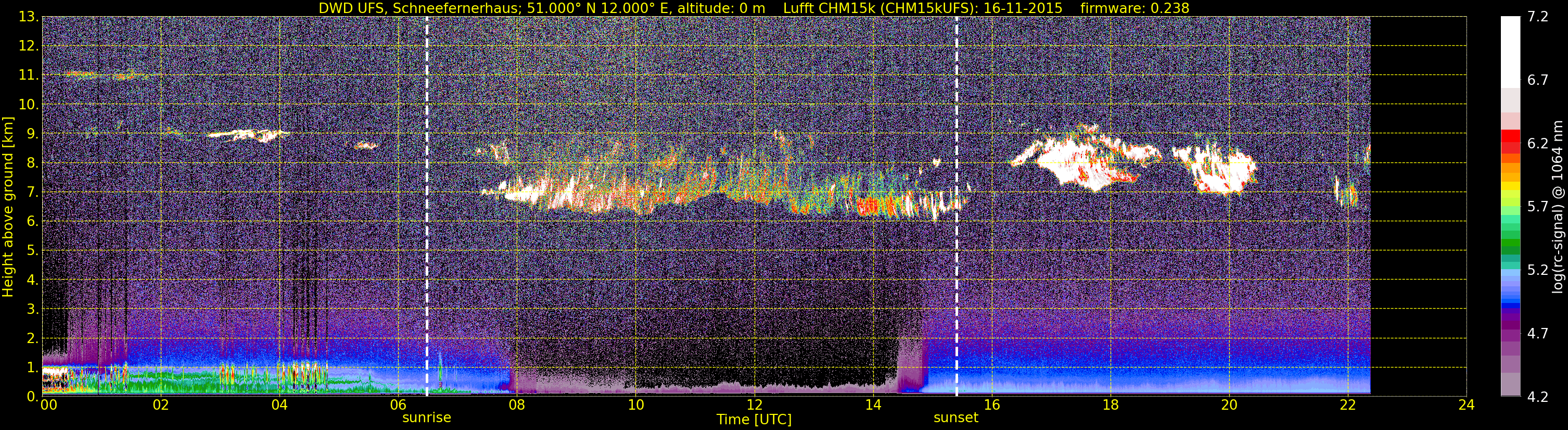Click the thin cloud streak at 9 km near 03 UTC
This screenshot has height=430, width=1568.
pos(248,135)
